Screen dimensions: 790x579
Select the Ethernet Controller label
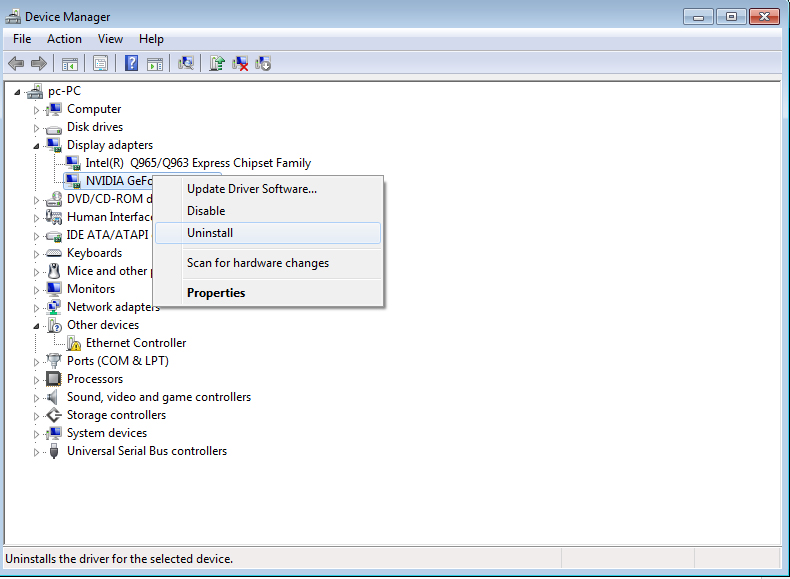pyautogui.click(x=136, y=343)
